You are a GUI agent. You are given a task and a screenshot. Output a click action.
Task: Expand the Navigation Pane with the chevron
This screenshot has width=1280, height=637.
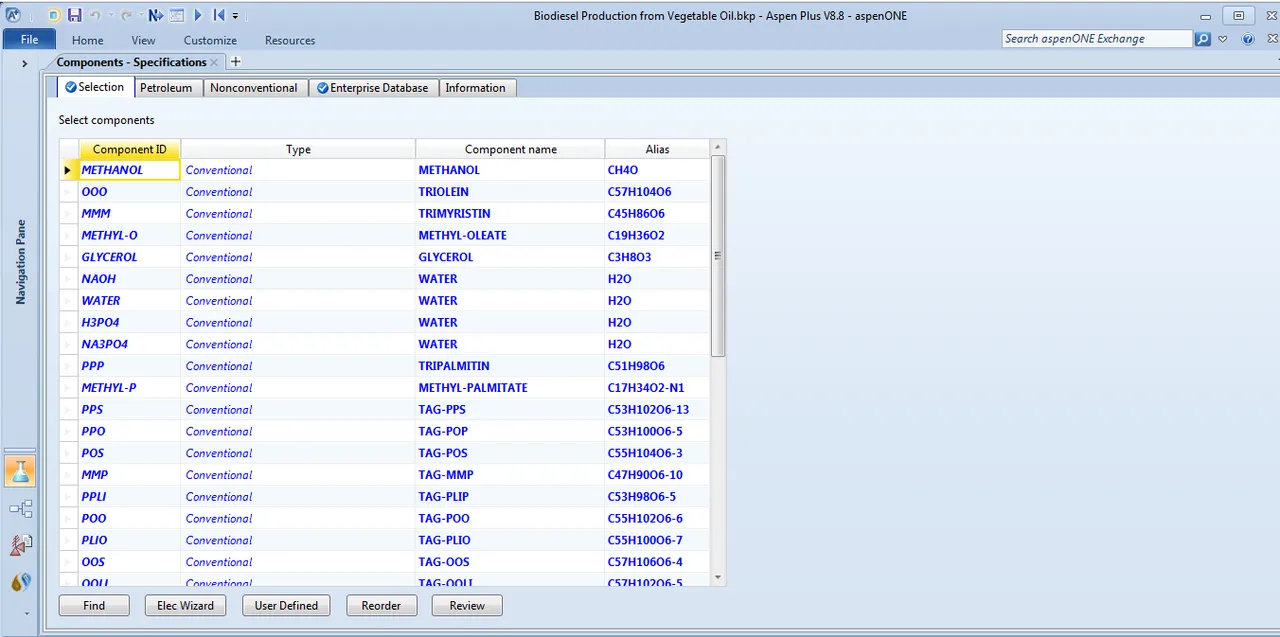click(x=24, y=63)
